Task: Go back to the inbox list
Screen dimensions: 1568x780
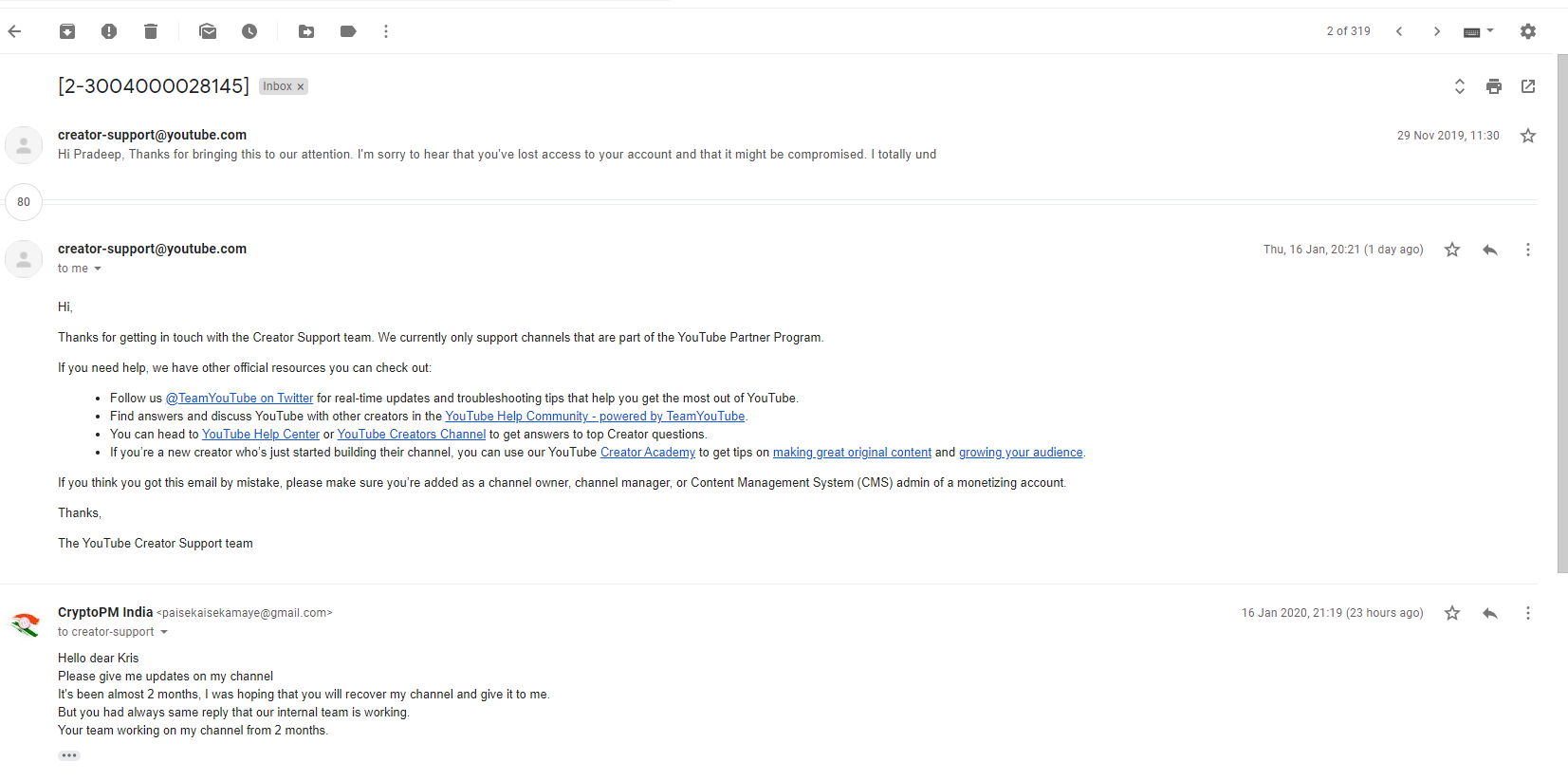Action: 14,31
